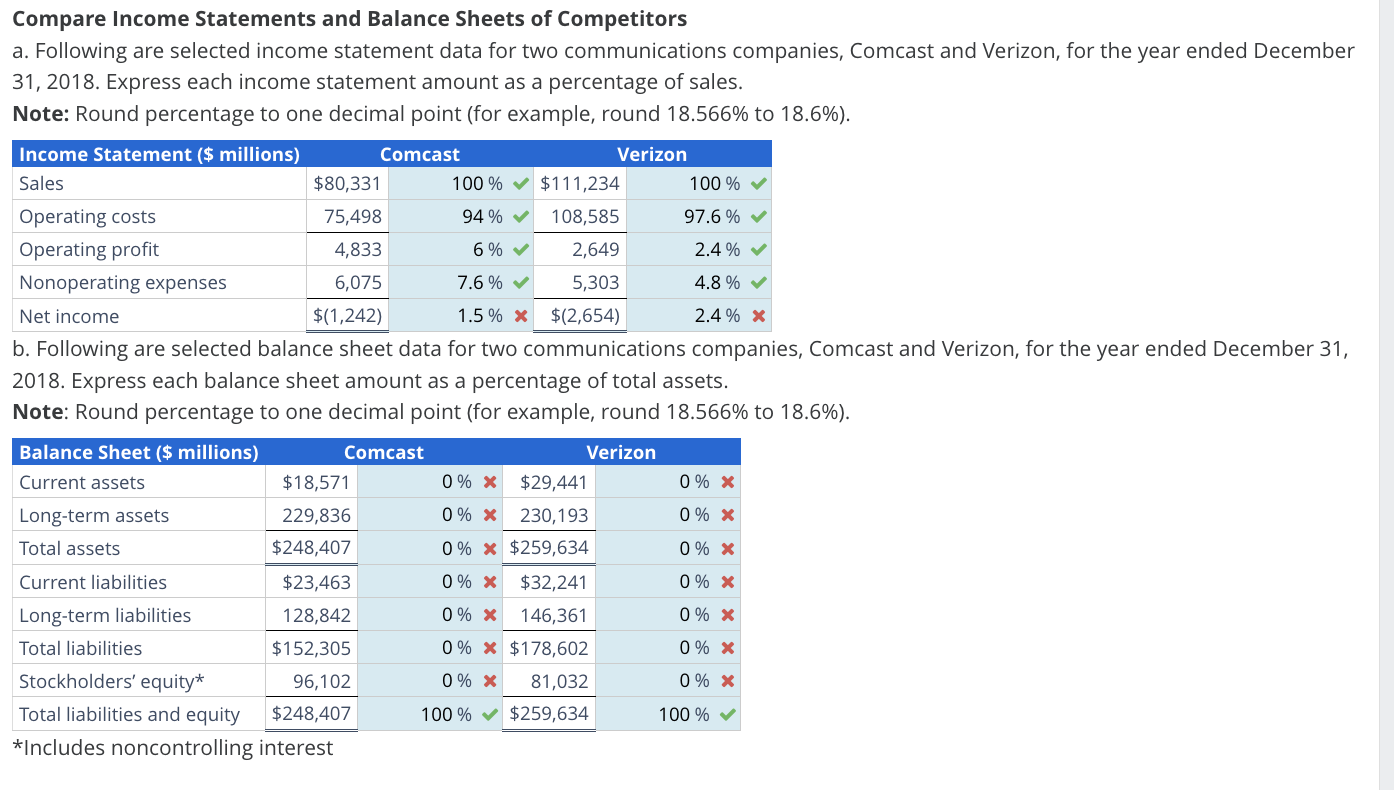1394x790 pixels.
Task: Select red X beside Verizon Current liabilities percentage
Action: 728,583
